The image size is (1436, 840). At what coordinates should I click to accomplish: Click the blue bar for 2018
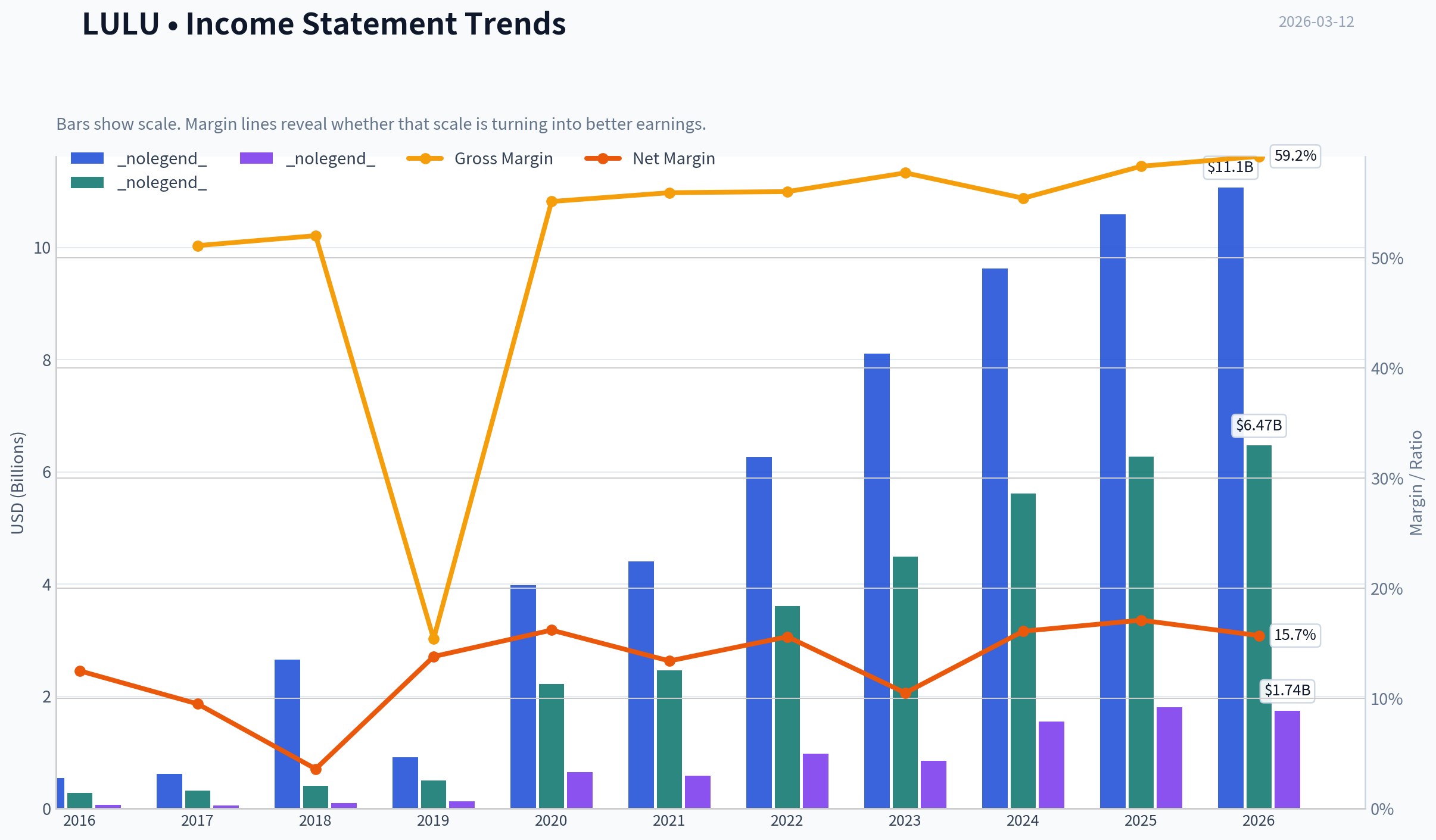click(x=287, y=734)
